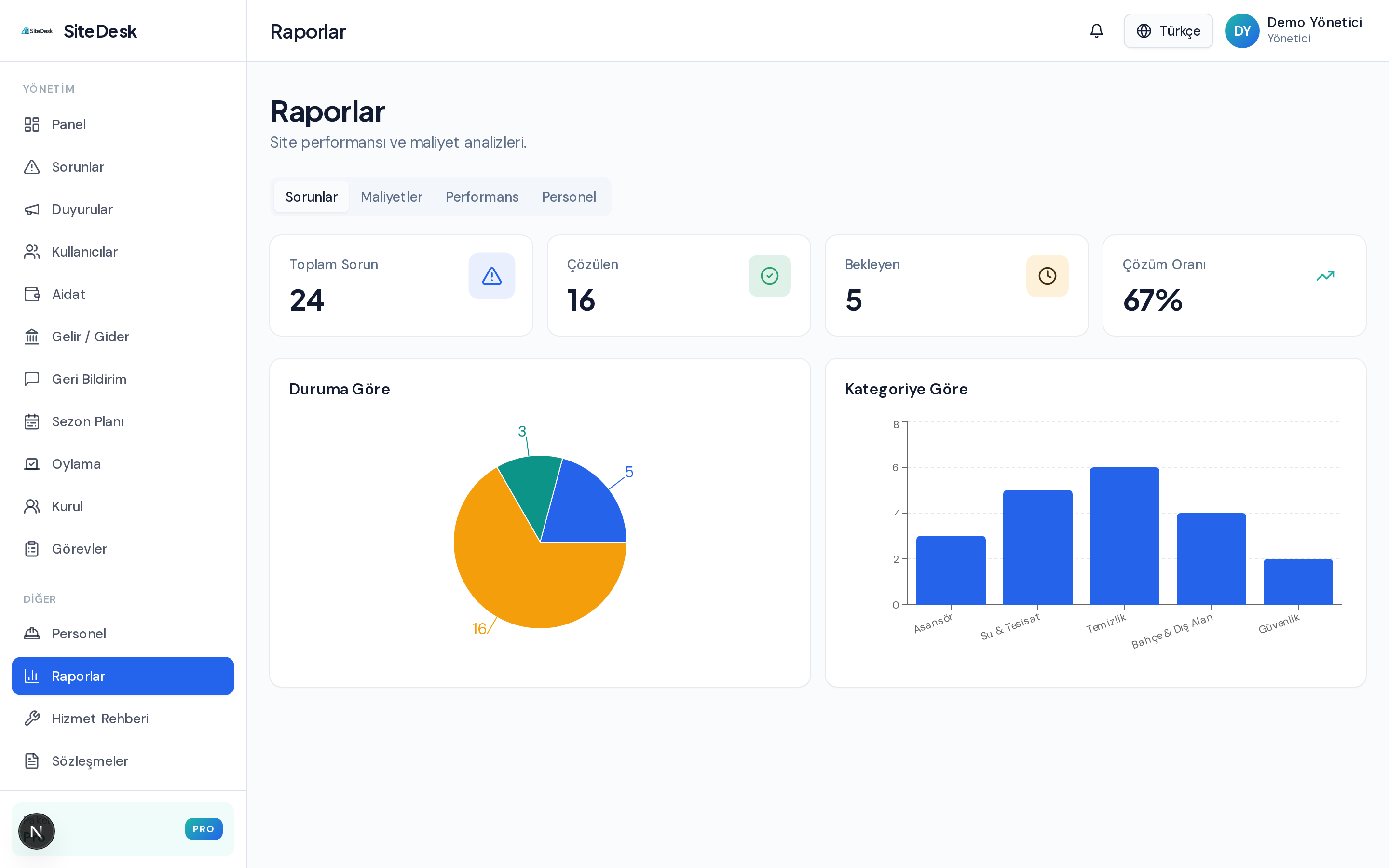Open the notifications bell
Viewport: 1389px width, 868px height.
pos(1096,31)
